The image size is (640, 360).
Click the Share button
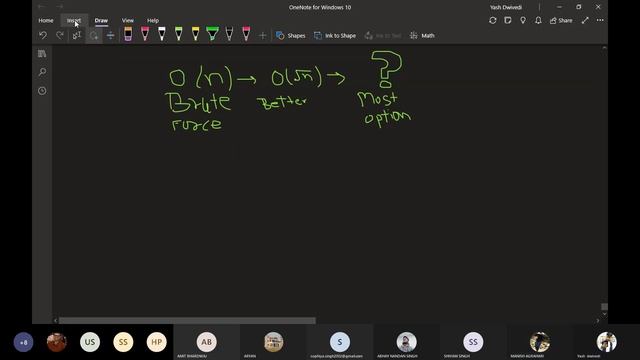561,20
